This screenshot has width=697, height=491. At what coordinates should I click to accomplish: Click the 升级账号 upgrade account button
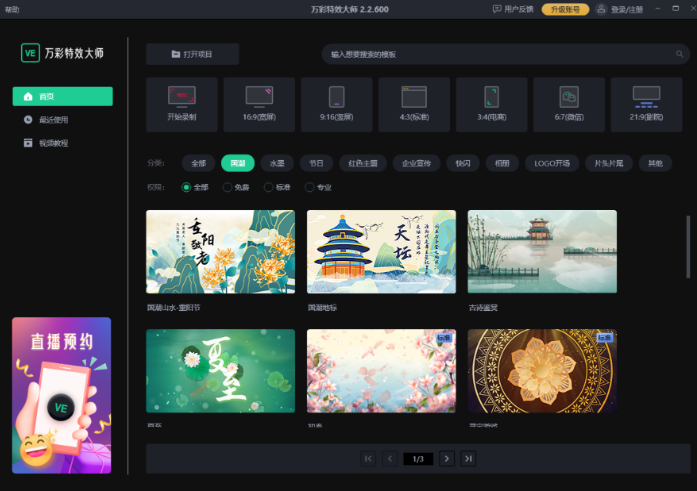click(565, 9)
